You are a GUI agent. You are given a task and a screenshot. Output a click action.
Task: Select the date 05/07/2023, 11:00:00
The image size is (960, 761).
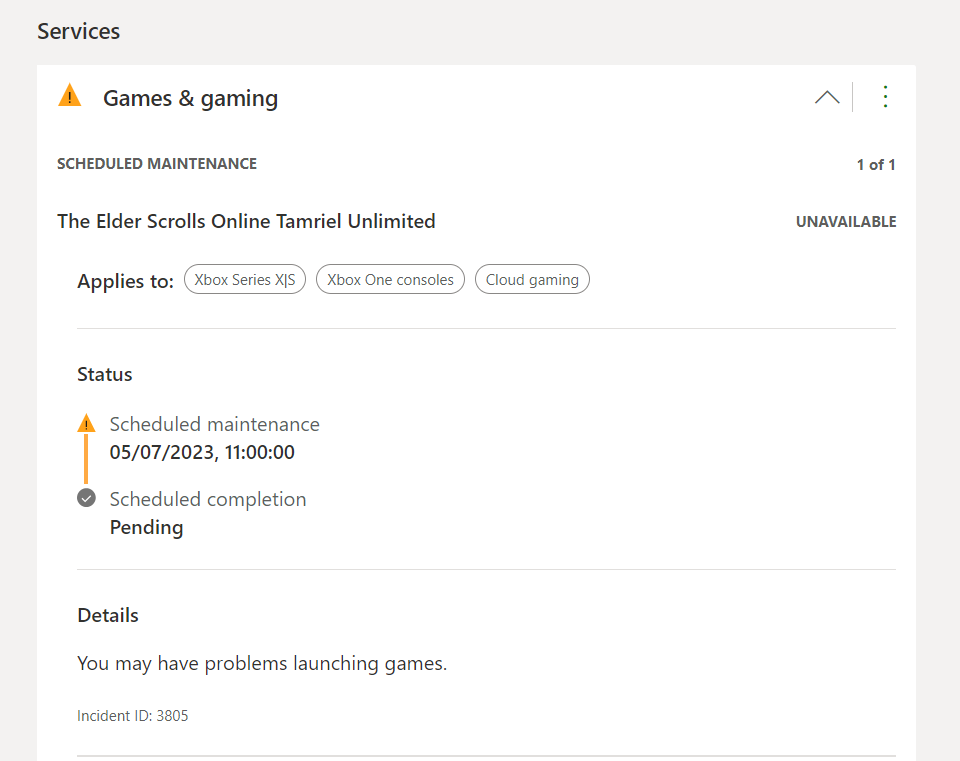(x=202, y=452)
